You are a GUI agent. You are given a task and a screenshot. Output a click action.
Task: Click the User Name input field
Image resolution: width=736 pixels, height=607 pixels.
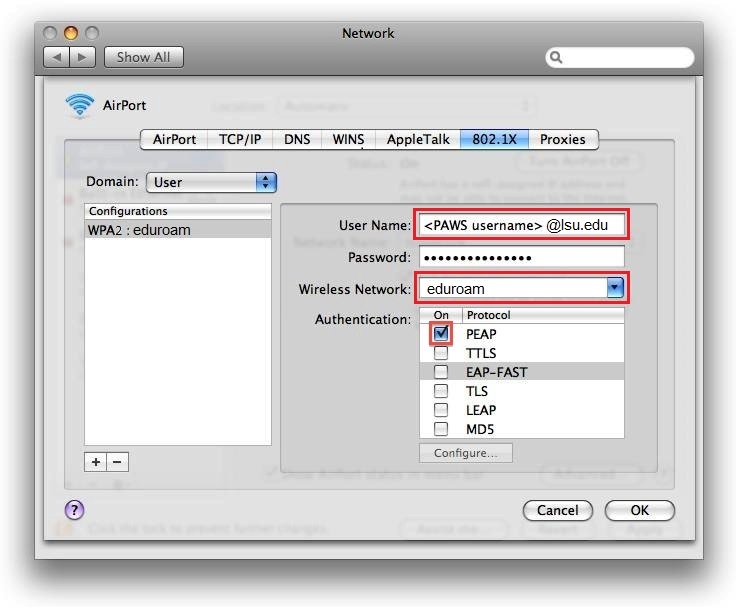pyautogui.click(x=521, y=225)
